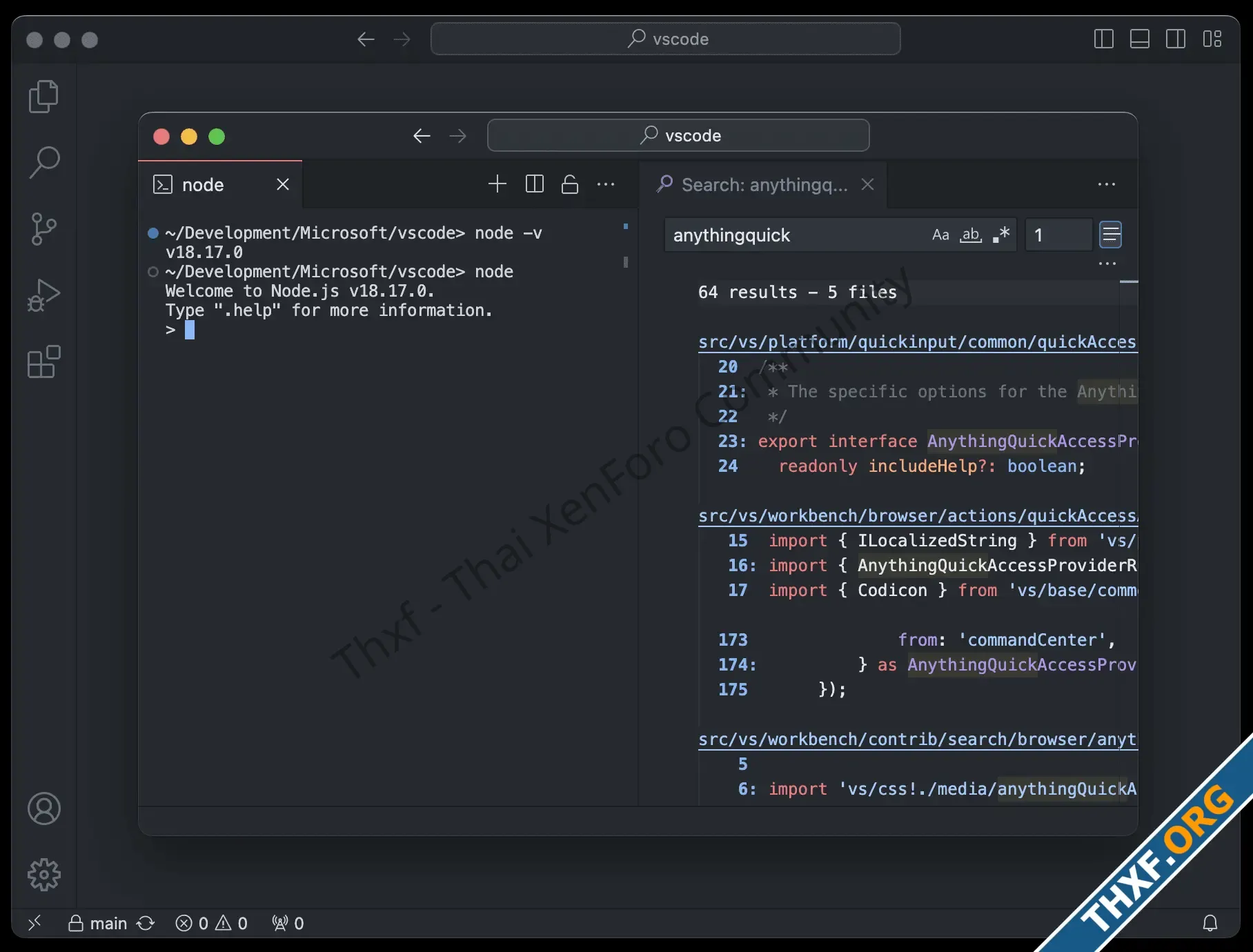Open Search view in activity bar

click(x=44, y=163)
